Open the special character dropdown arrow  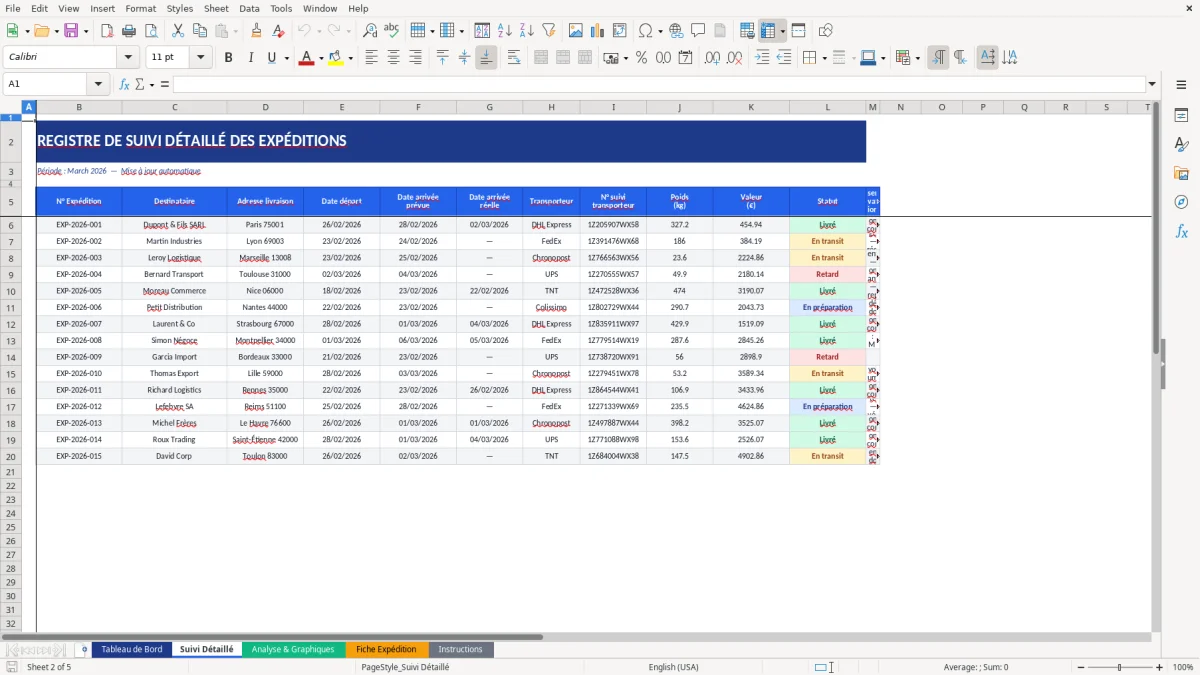661,31
